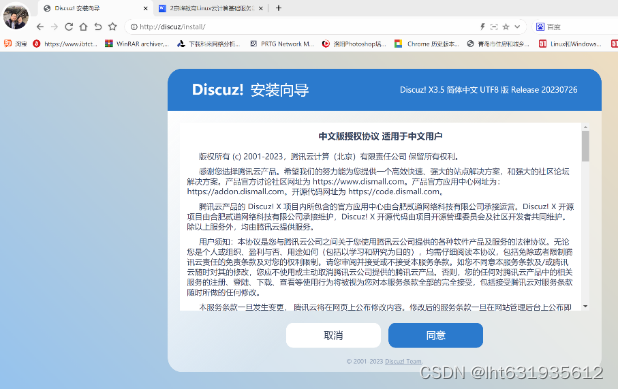Image resolution: width=618 pixels, height=389 pixels.
Task: Click the lightning speed-mode icon in address bar
Action: (x=482, y=27)
